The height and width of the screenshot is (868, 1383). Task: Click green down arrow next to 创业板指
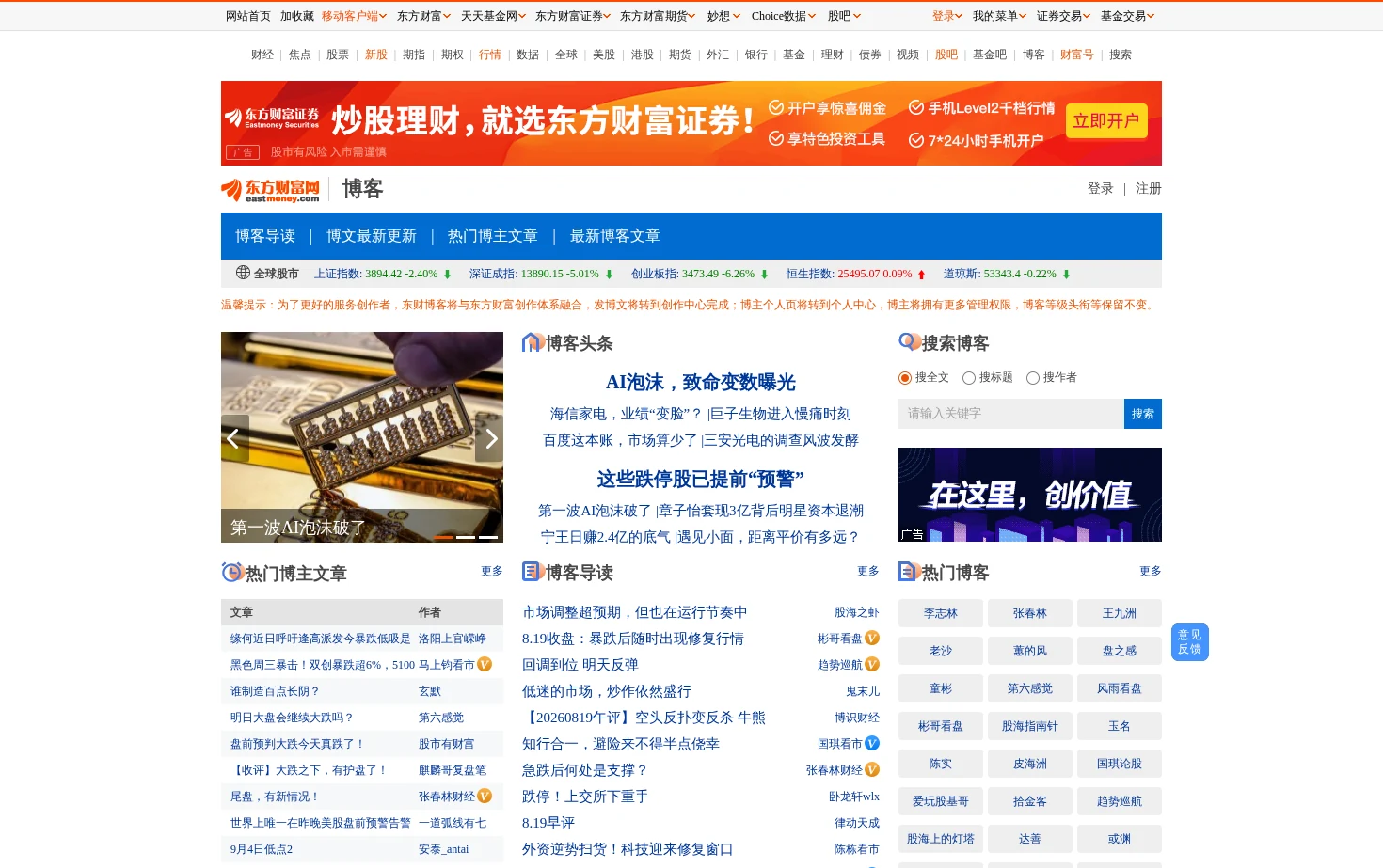tap(764, 275)
